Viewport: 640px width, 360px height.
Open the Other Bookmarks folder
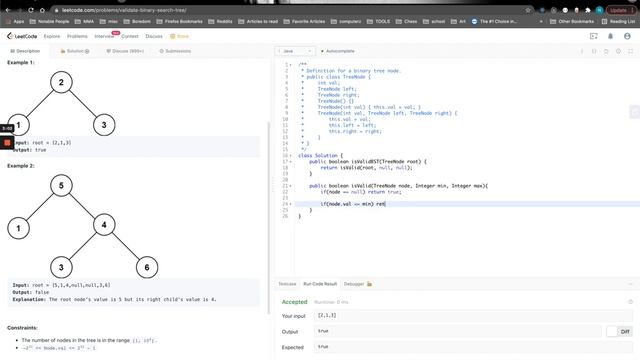click(572, 21)
